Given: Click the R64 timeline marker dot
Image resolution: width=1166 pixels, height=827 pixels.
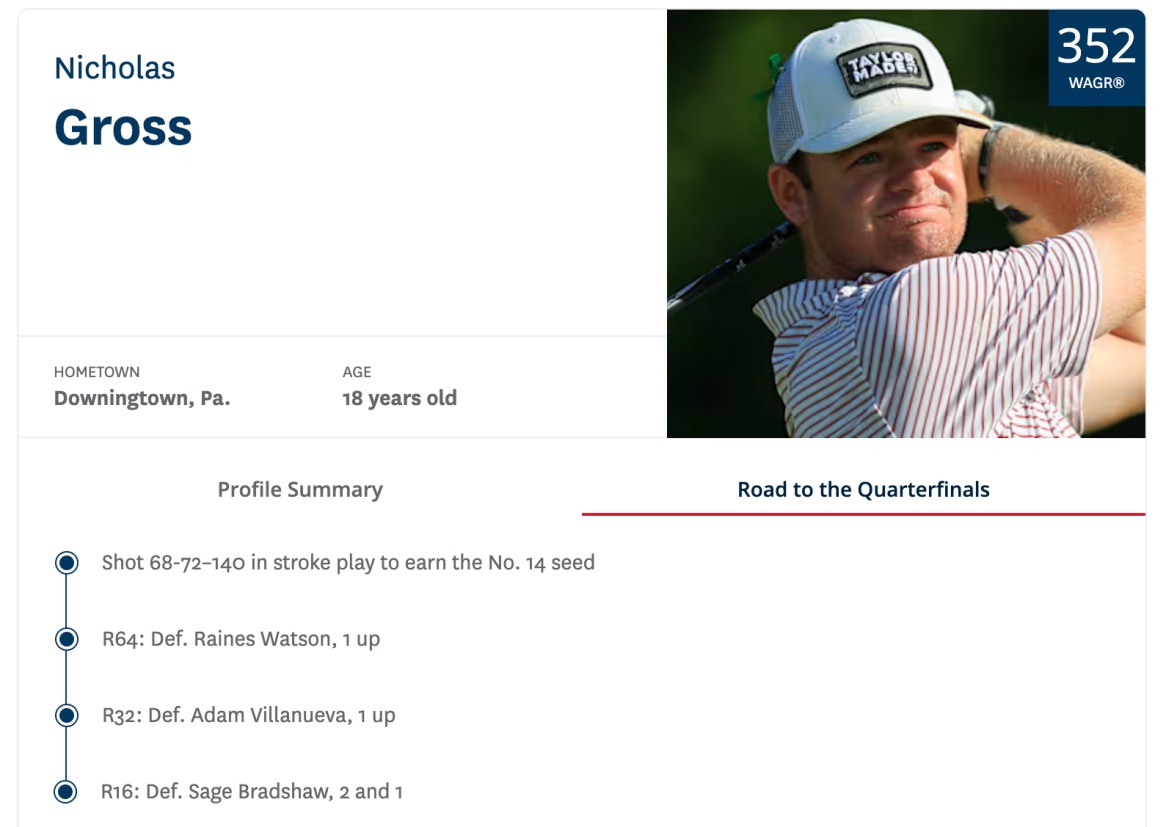Looking at the screenshot, I should tap(66, 639).
